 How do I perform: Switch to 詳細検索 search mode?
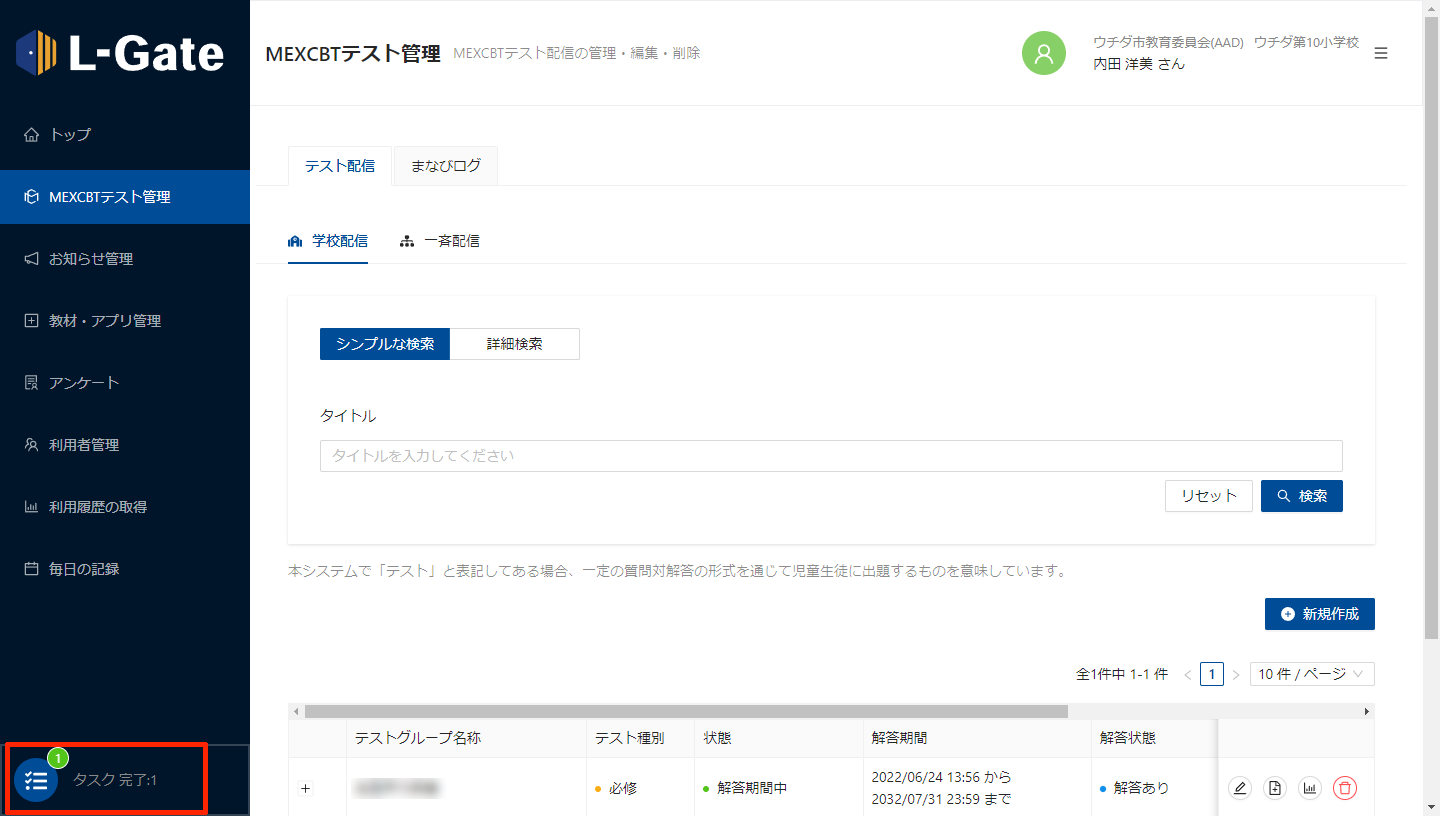coord(514,344)
